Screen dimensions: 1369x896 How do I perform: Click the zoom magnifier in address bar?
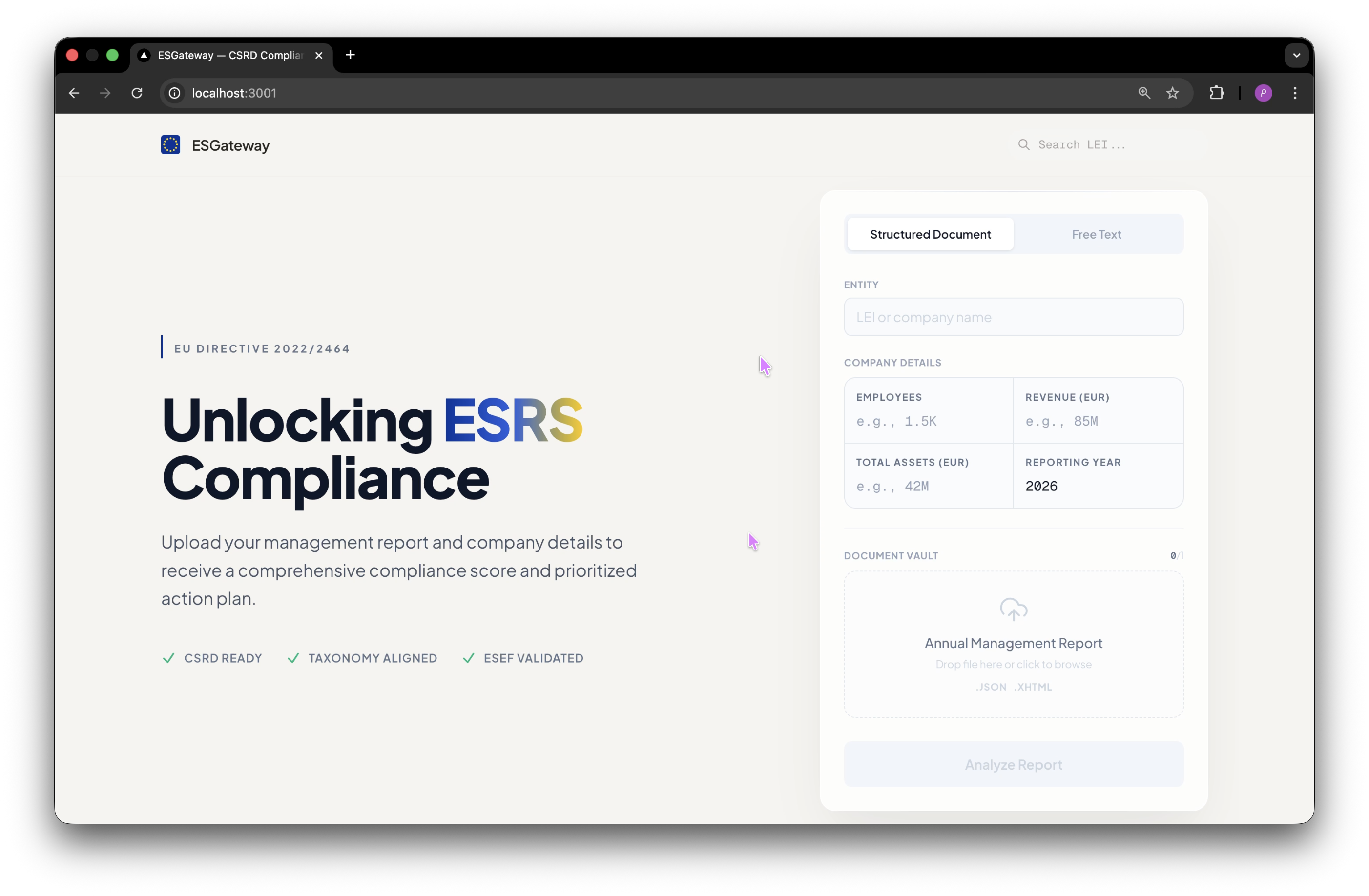tap(1143, 93)
